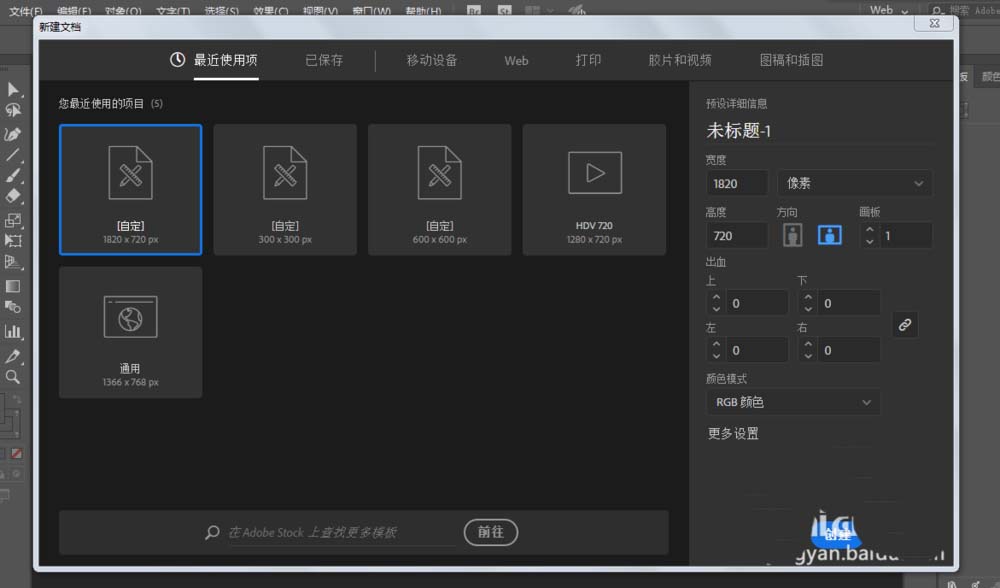Select the Zoom magnifier tool
Viewport: 1000px width, 588px height.
[x=13, y=377]
